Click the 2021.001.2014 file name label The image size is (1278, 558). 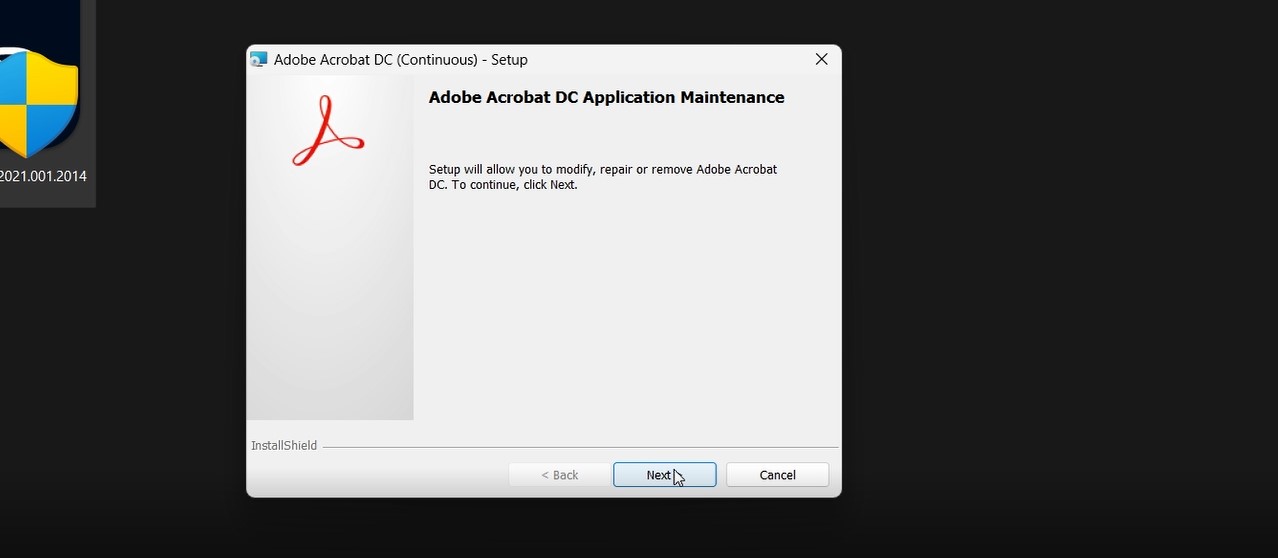[43, 176]
